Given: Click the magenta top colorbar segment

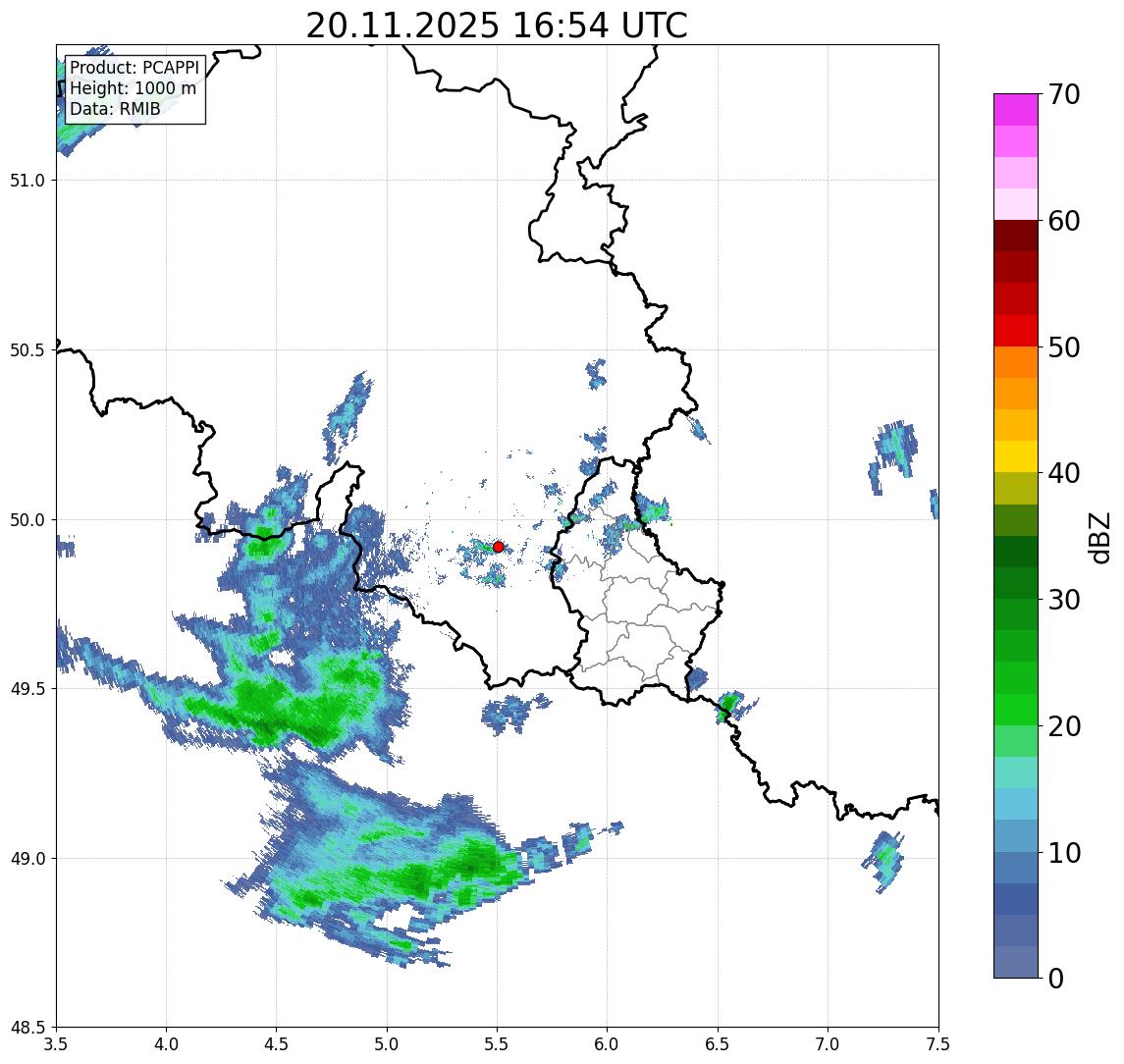Looking at the screenshot, I should point(1016,110).
